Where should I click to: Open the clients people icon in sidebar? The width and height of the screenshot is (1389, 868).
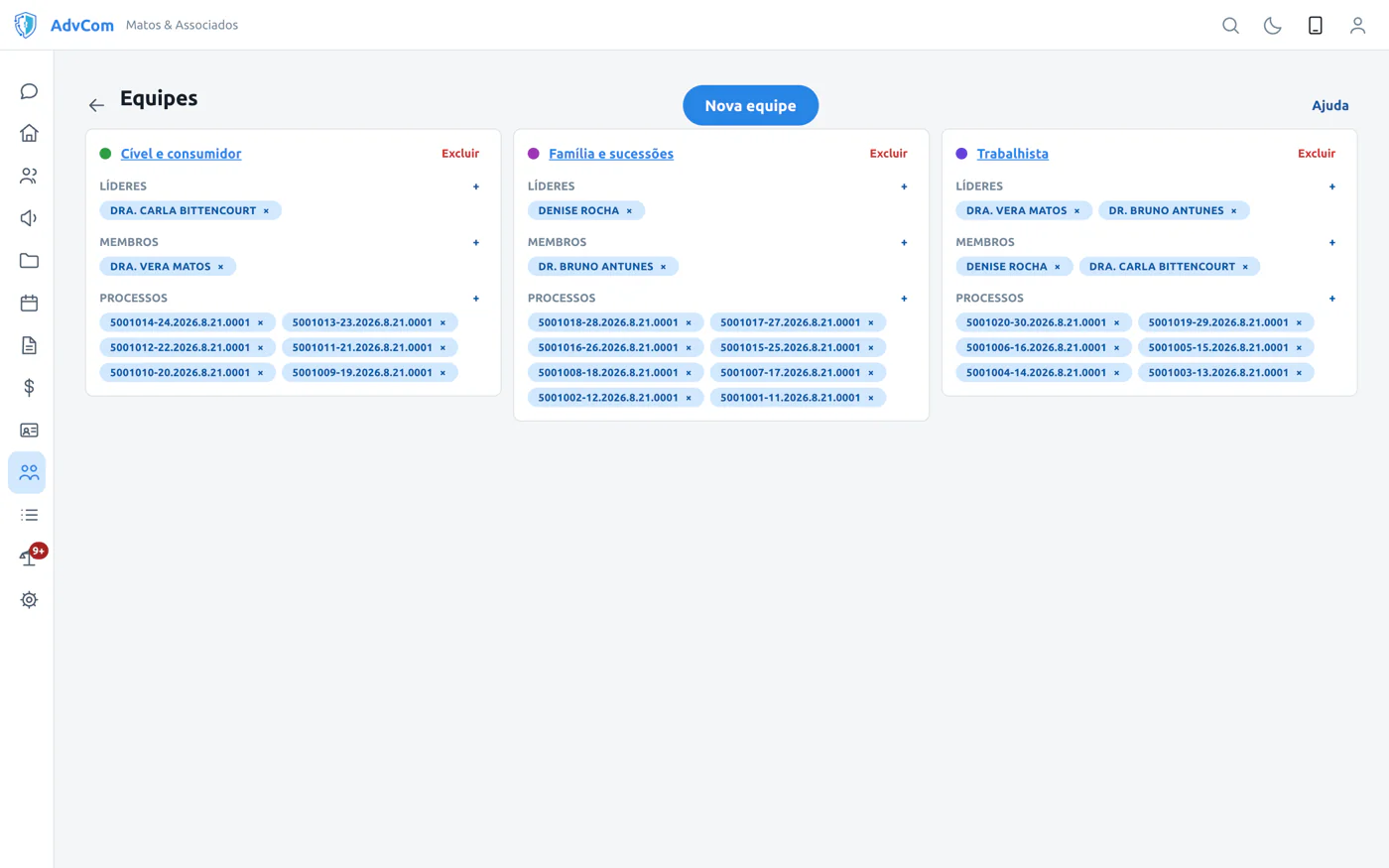(x=29, y=176)
